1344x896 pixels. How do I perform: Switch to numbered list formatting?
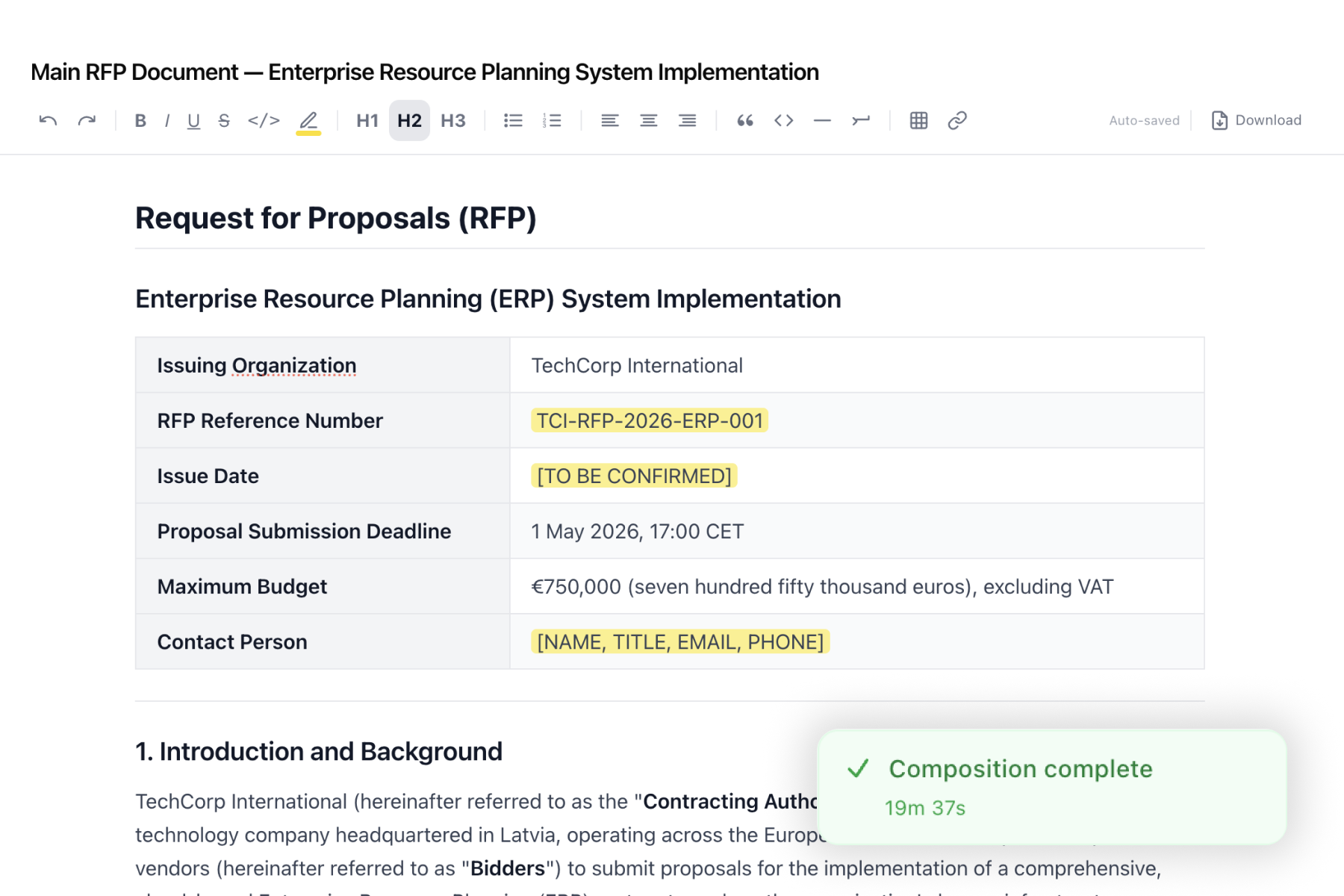(553, 119)
